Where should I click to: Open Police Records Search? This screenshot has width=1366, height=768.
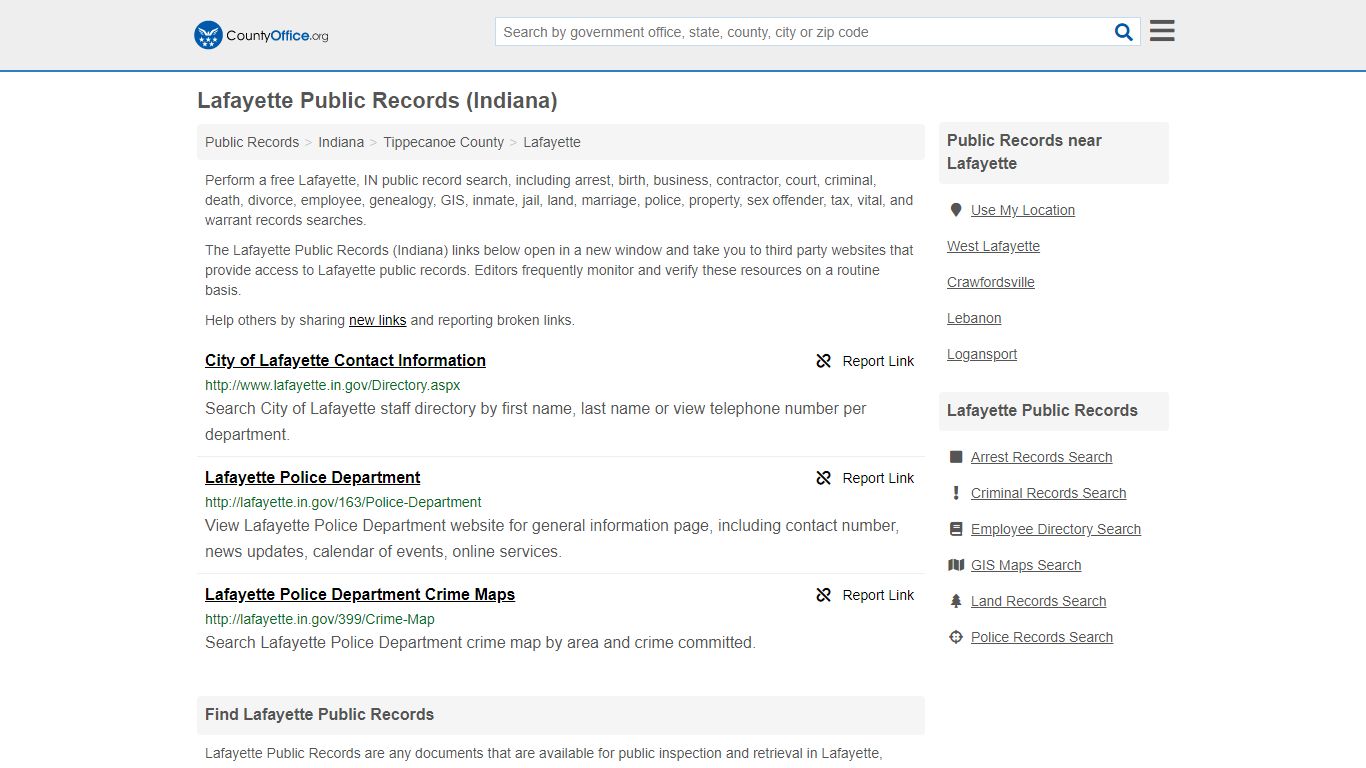pyautogui.click(x=1042, y=637)
